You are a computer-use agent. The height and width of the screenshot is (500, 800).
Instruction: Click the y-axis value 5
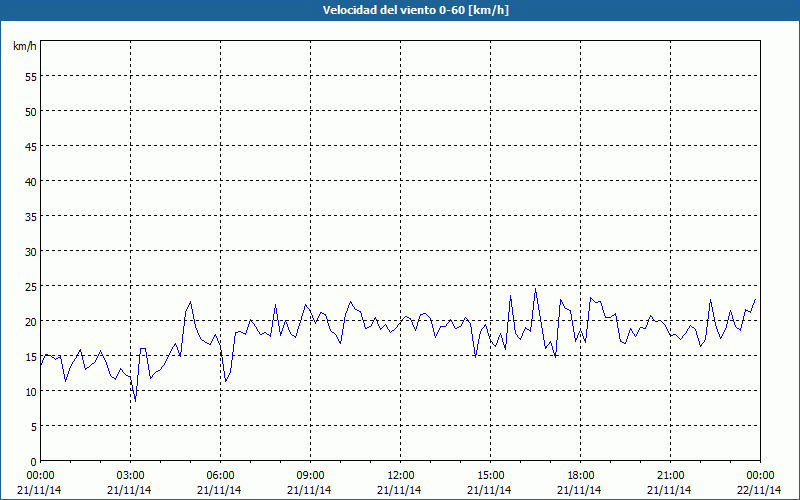(x=34, y=427)
